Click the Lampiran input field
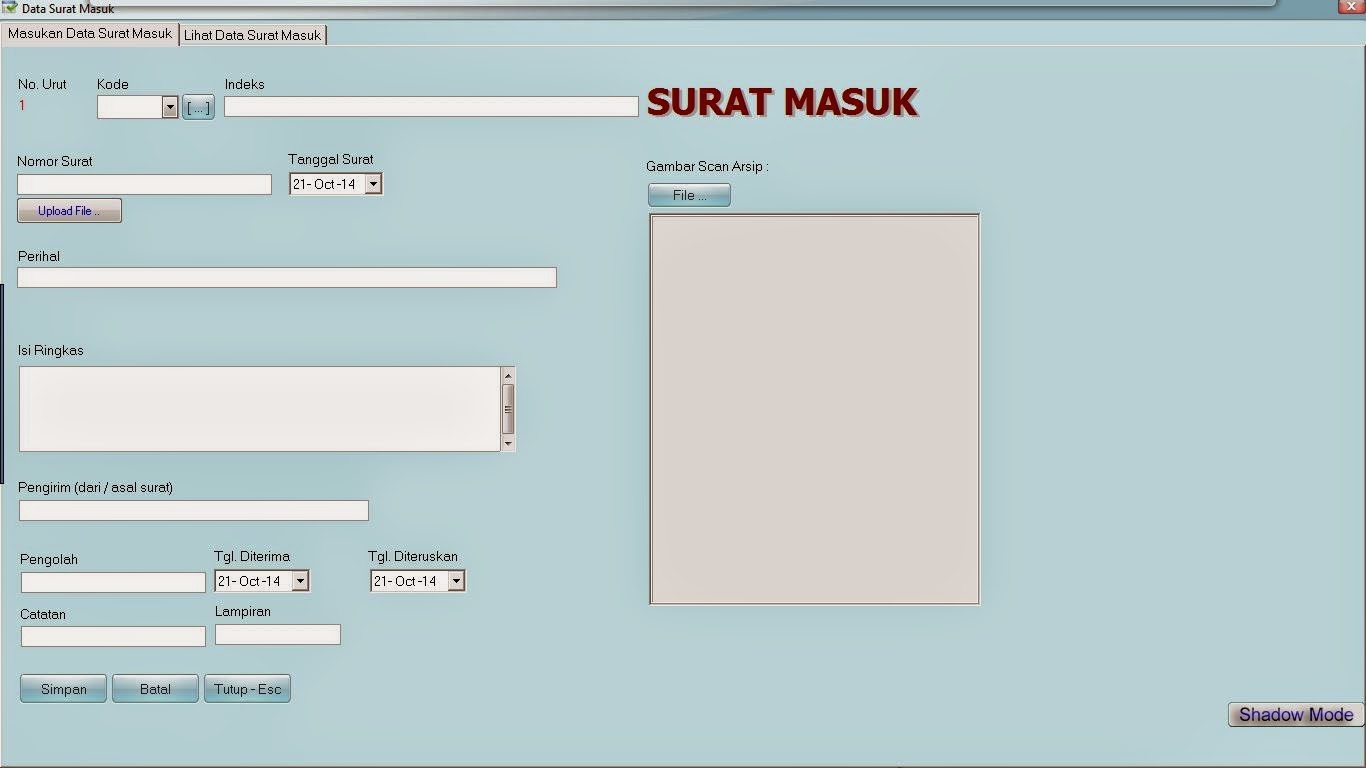 [x=278, y=634]
